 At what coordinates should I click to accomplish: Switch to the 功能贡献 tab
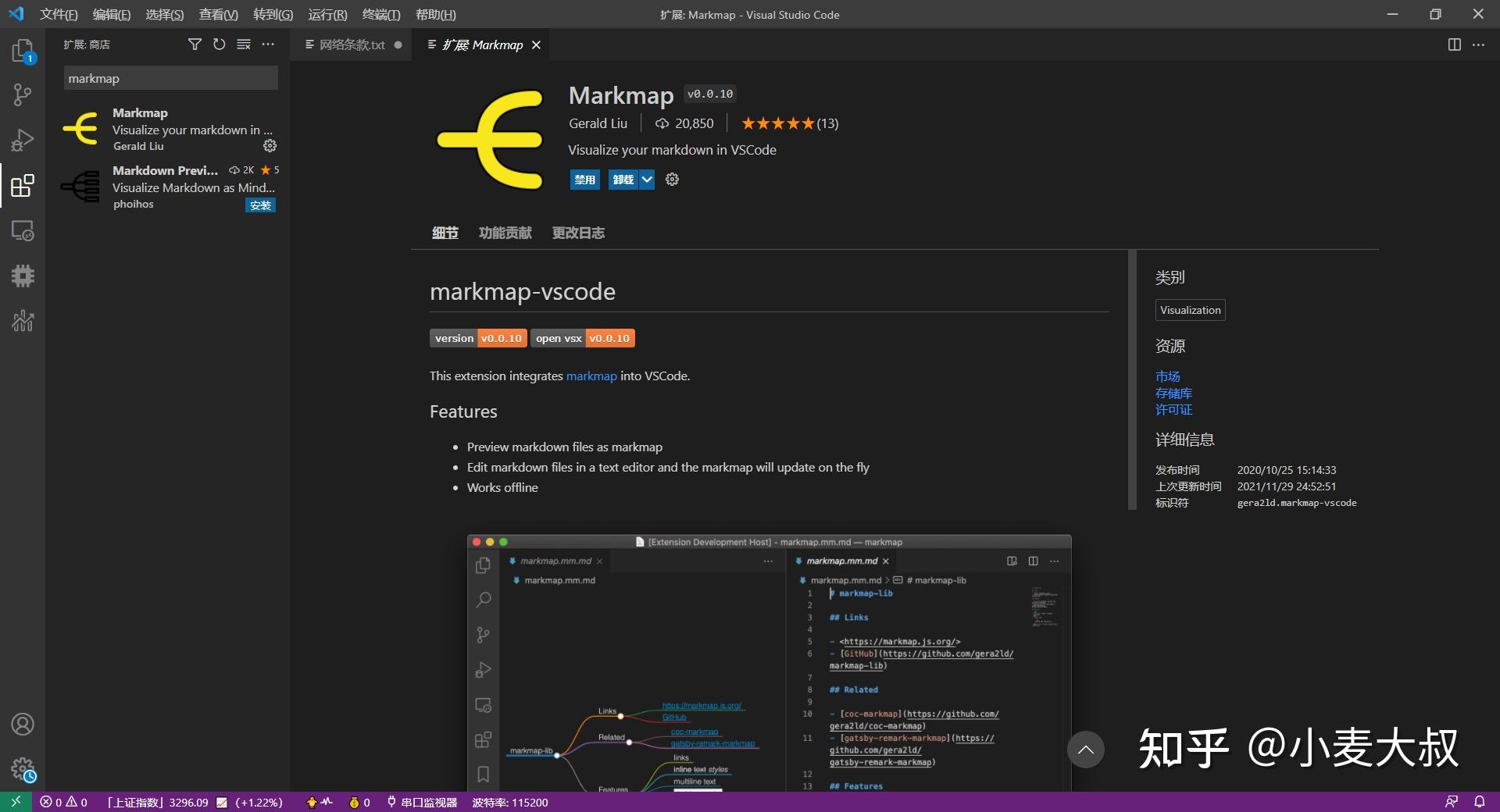tap(504, 232)
